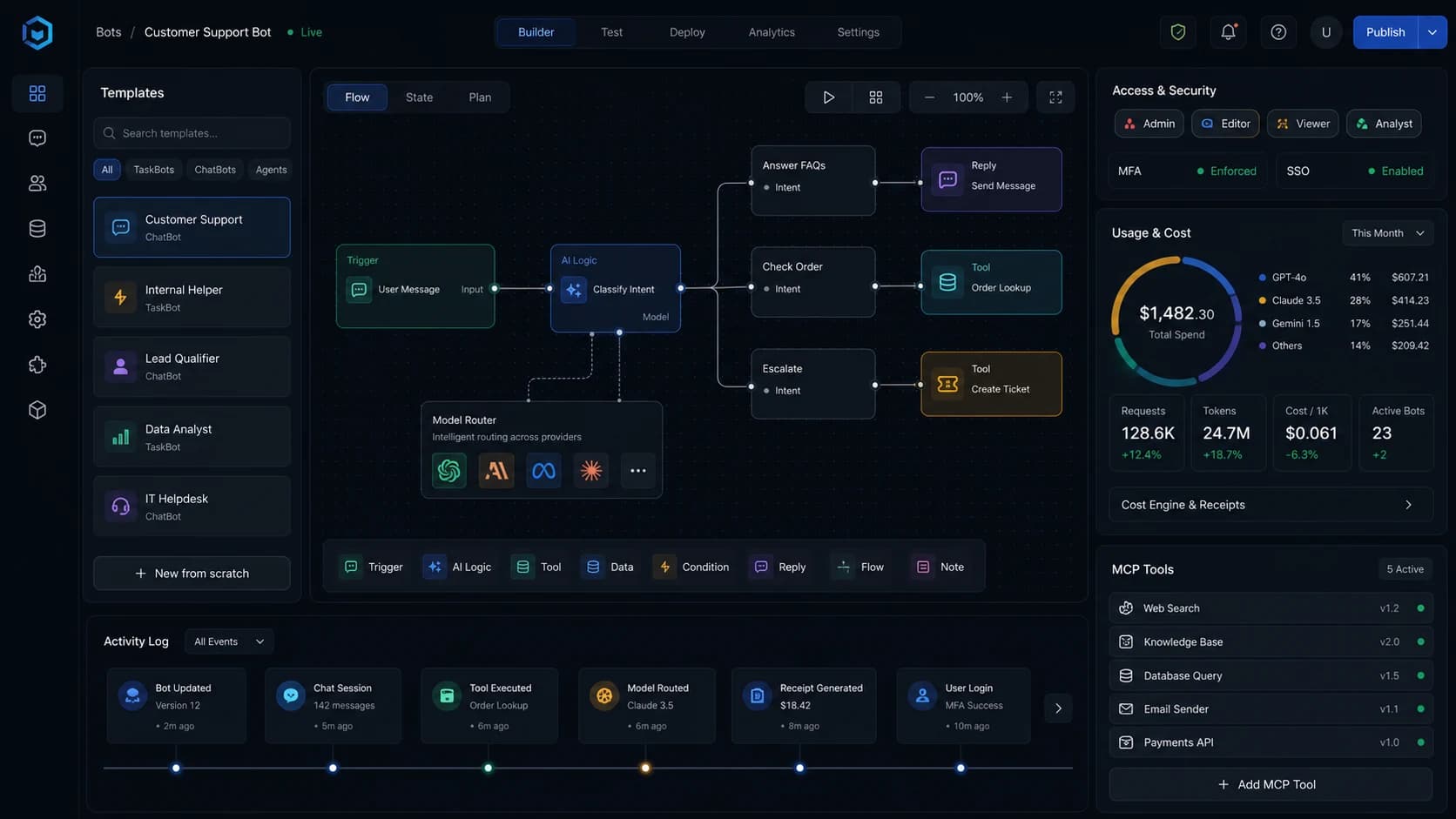The image size is (1456, 819).
Task: Add a Data node from palette
Action: pos(610,567)
